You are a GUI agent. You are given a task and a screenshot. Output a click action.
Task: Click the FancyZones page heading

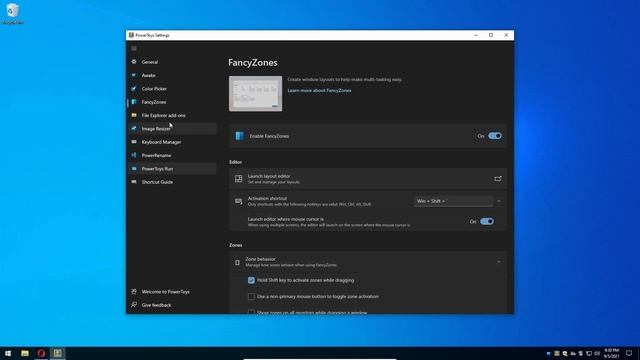coord(253,62)
